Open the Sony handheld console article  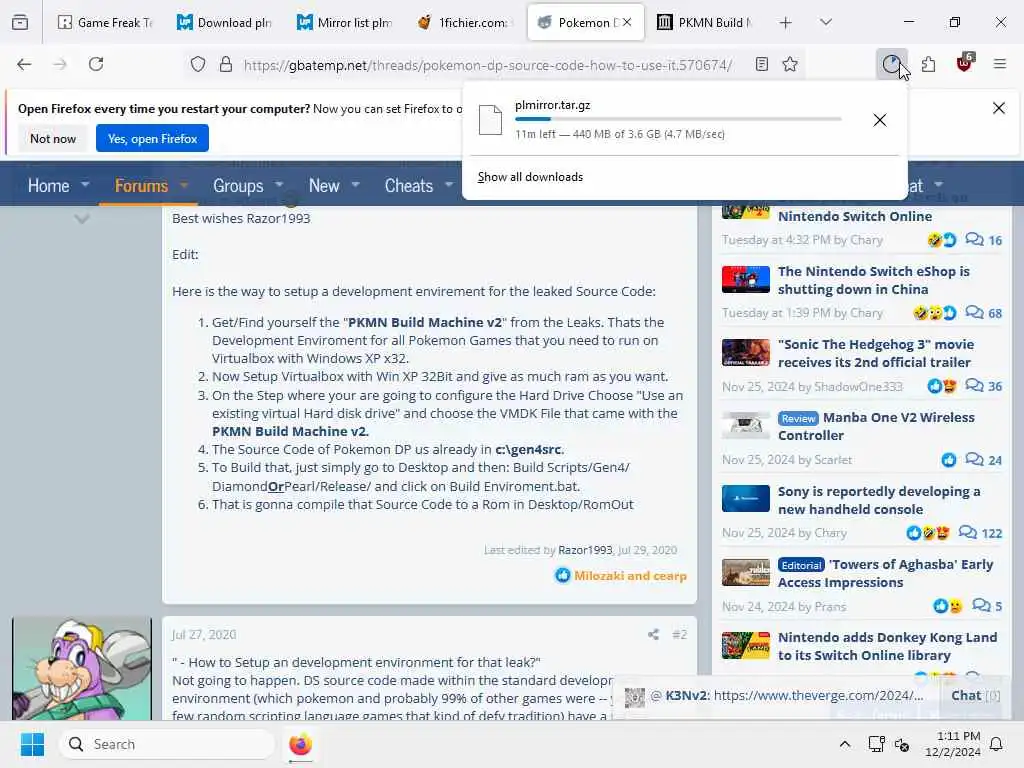coord(878,500)
